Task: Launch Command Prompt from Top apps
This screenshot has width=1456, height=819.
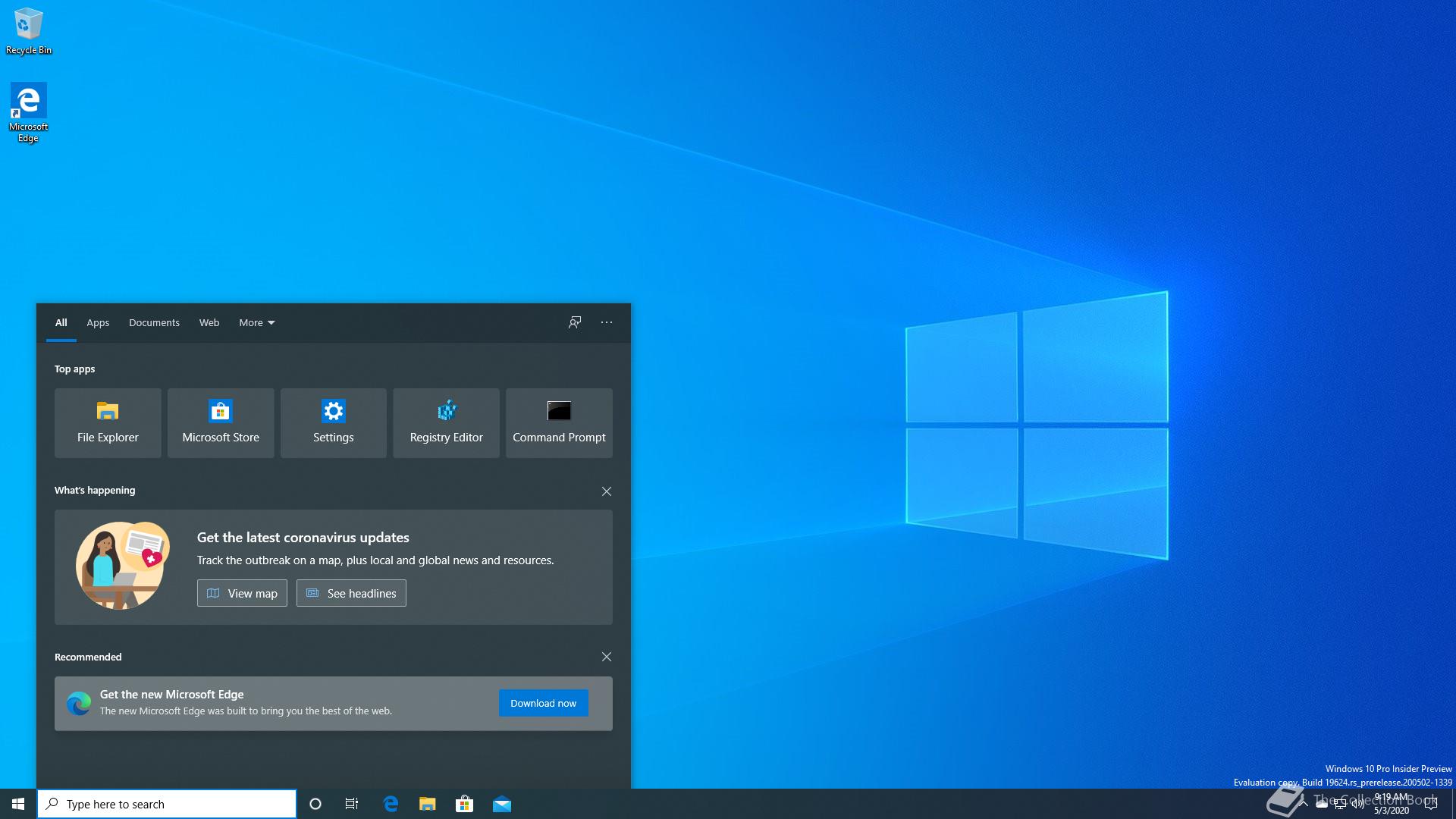Action: (x=559, y=423)
